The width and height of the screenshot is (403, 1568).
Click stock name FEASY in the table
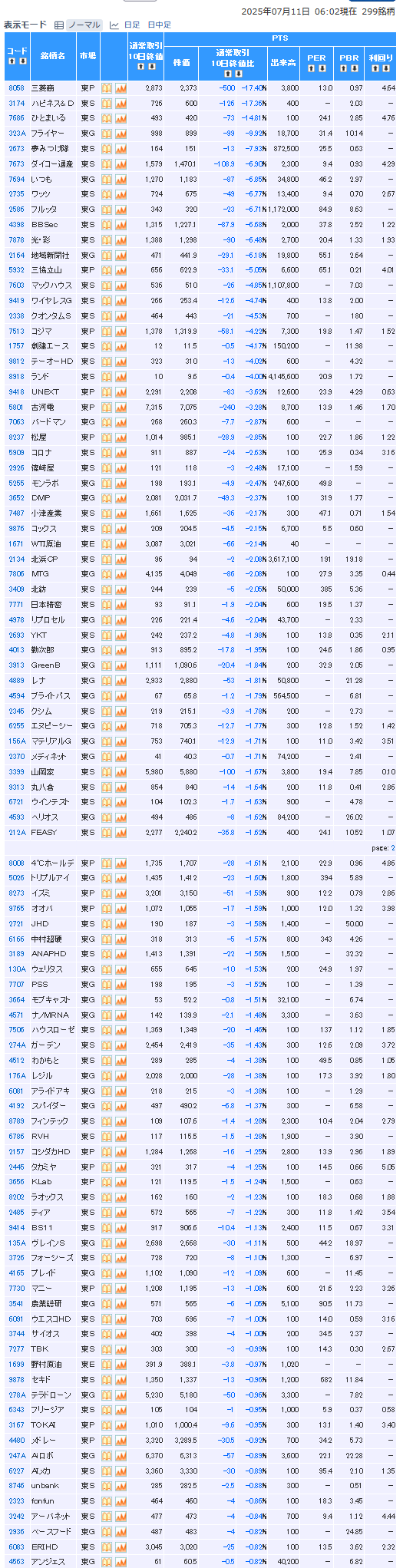coord(44,833)
